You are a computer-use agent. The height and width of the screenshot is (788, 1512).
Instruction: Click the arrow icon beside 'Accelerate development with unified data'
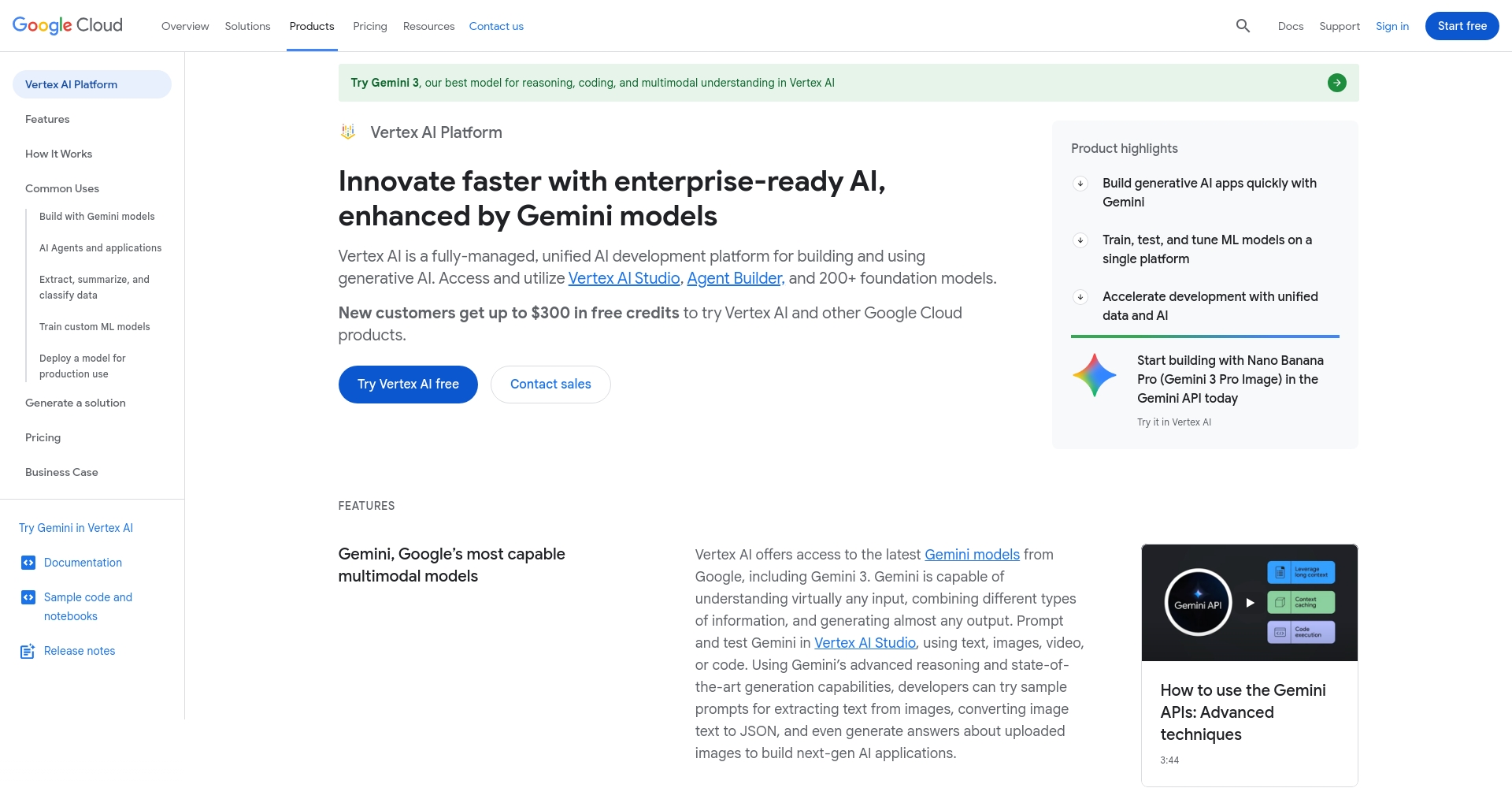[1080, 297]
